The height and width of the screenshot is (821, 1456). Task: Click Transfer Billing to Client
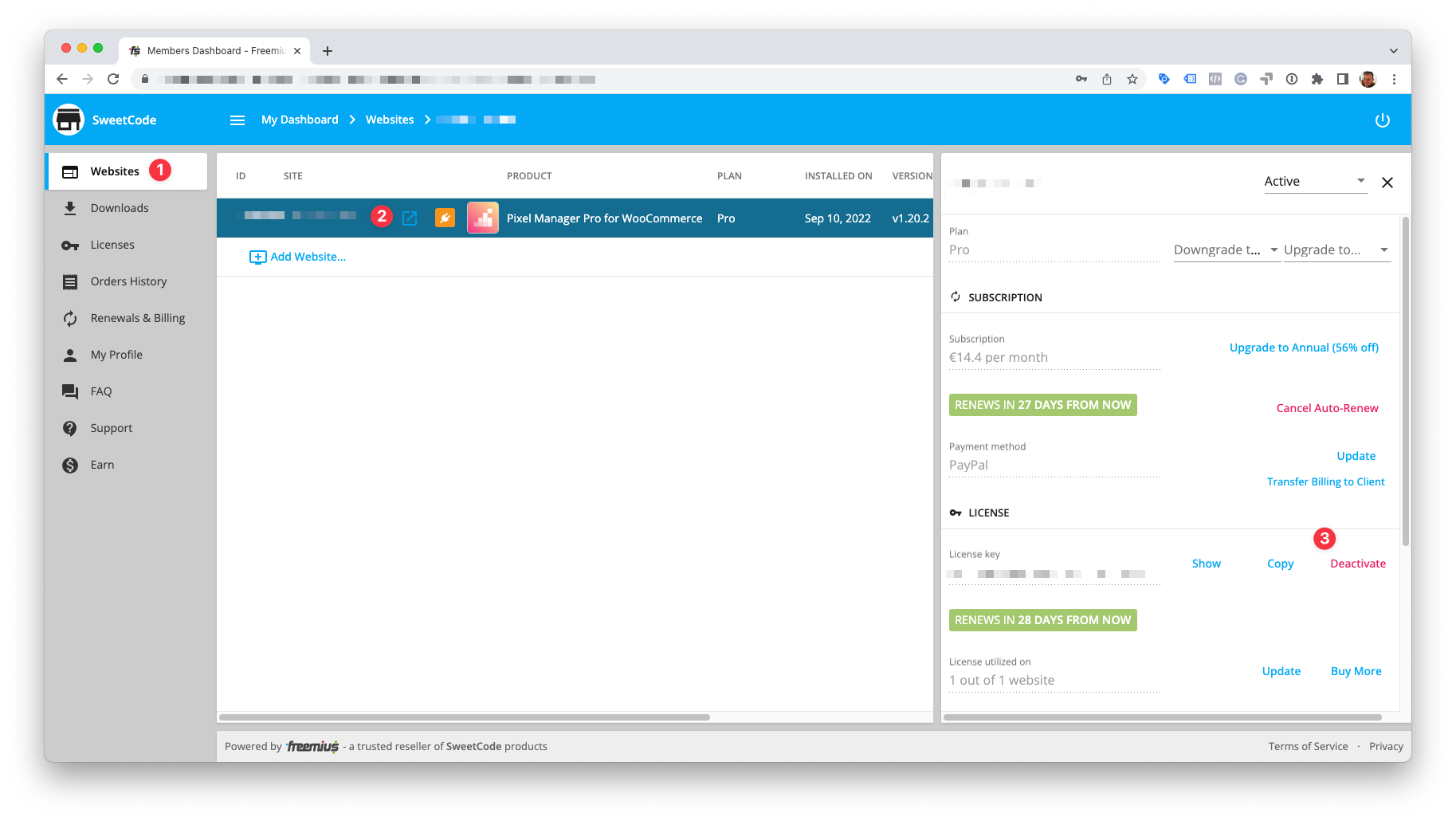click(x=1325, y=481)
